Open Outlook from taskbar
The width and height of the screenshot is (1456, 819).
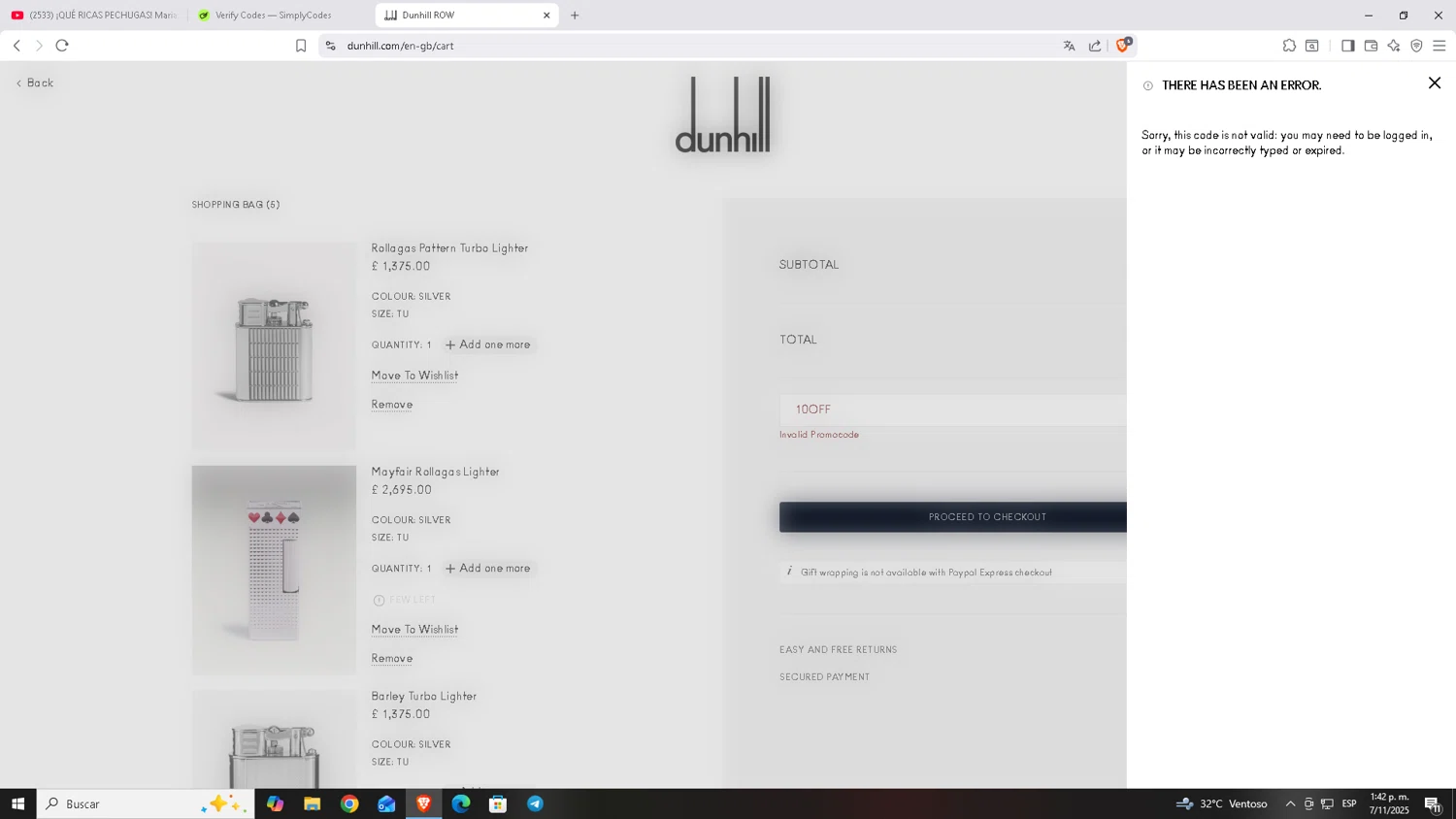(x=386, y=803)
